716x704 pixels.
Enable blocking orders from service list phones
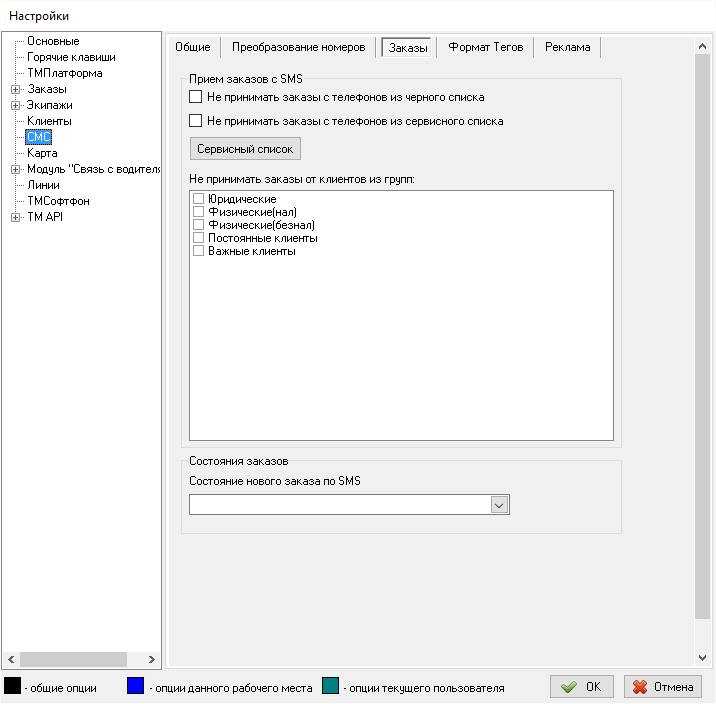coord(196,121)
